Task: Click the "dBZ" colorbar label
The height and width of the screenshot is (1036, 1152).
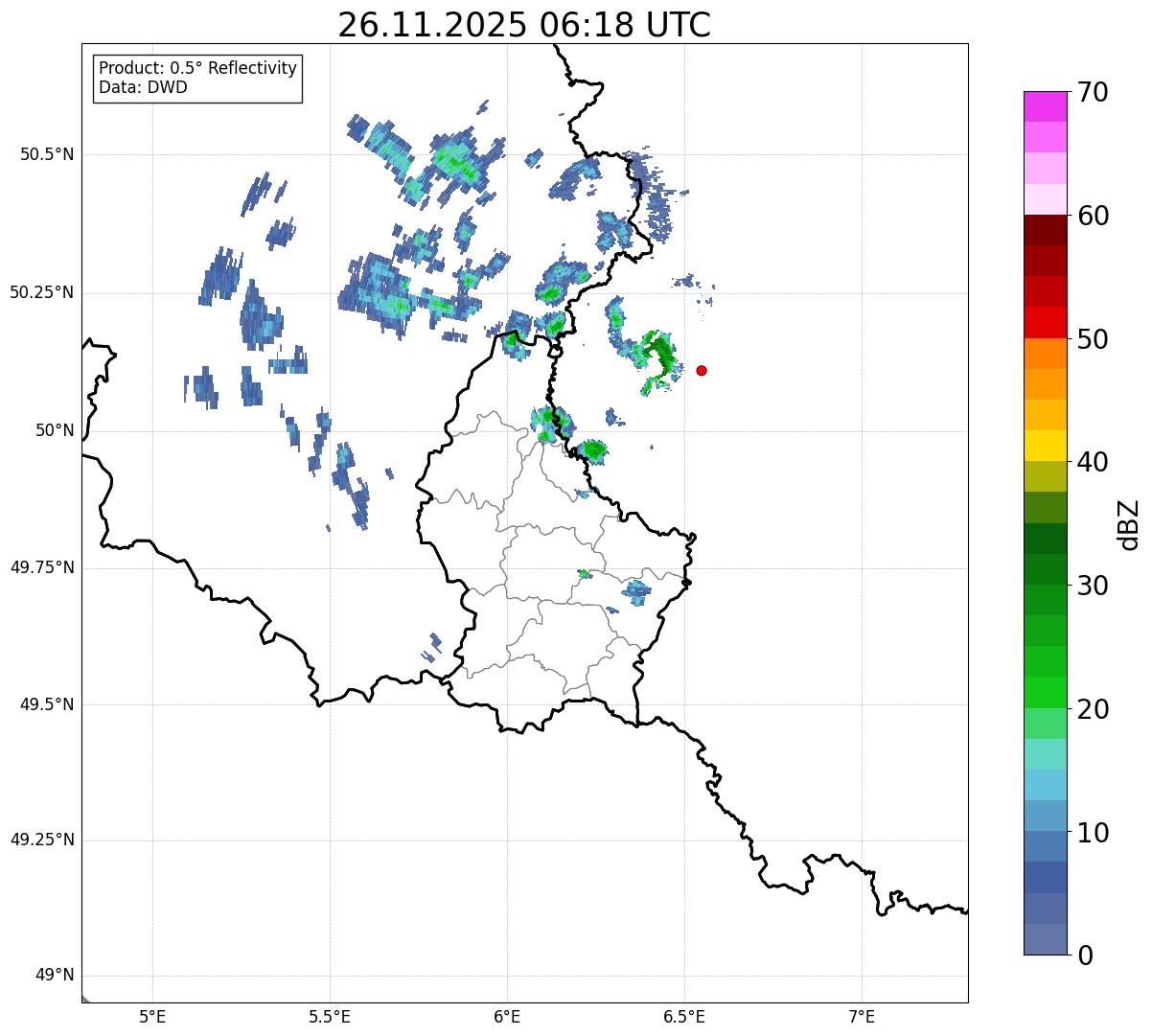Action: 1129,523
